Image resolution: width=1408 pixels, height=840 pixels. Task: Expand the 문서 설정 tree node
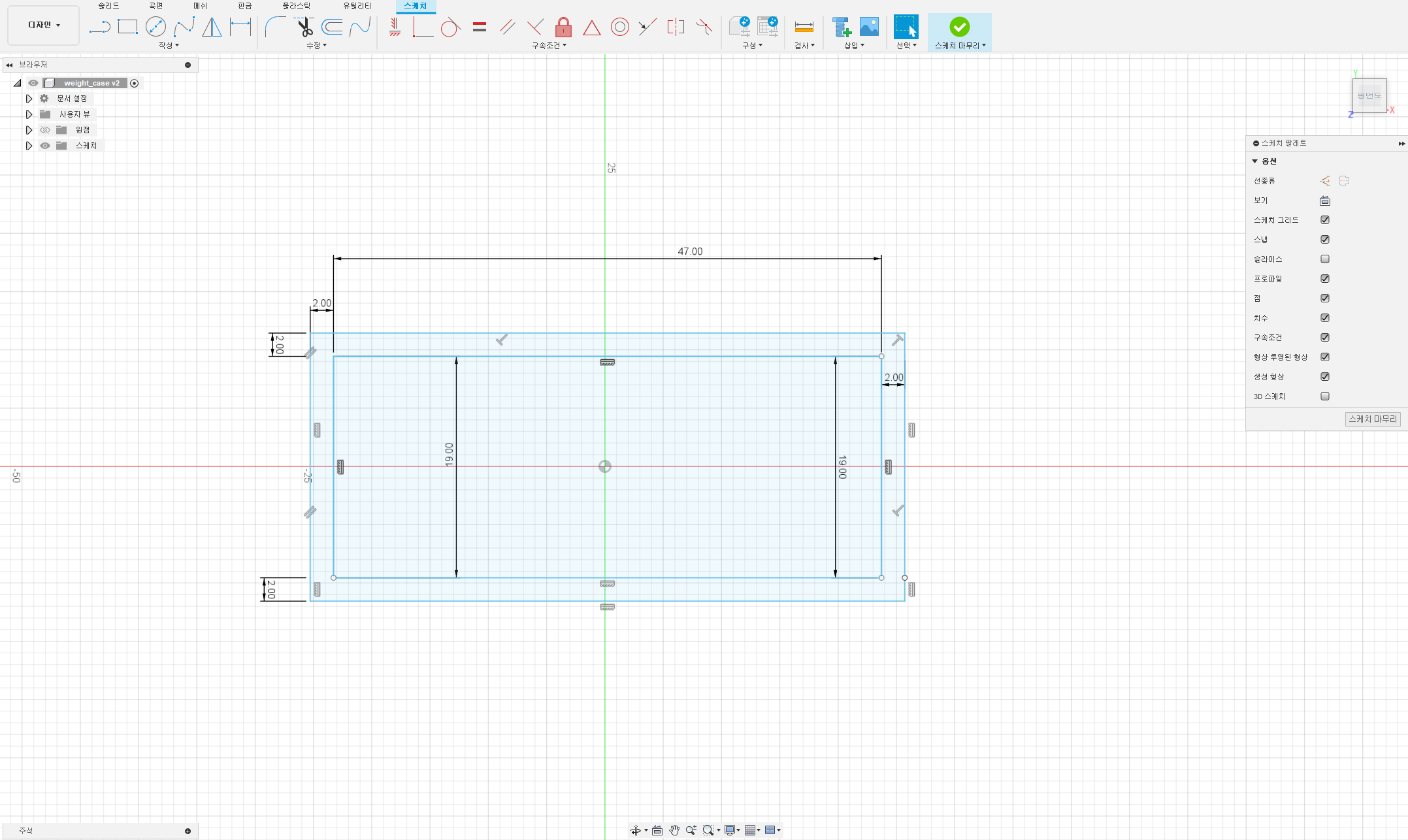tap(29, 99)
